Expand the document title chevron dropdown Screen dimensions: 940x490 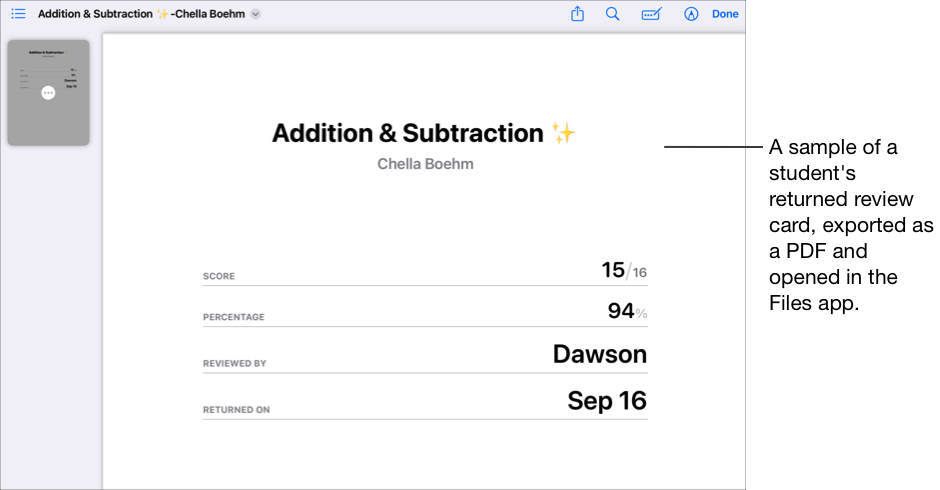click(x=256, y=14)
